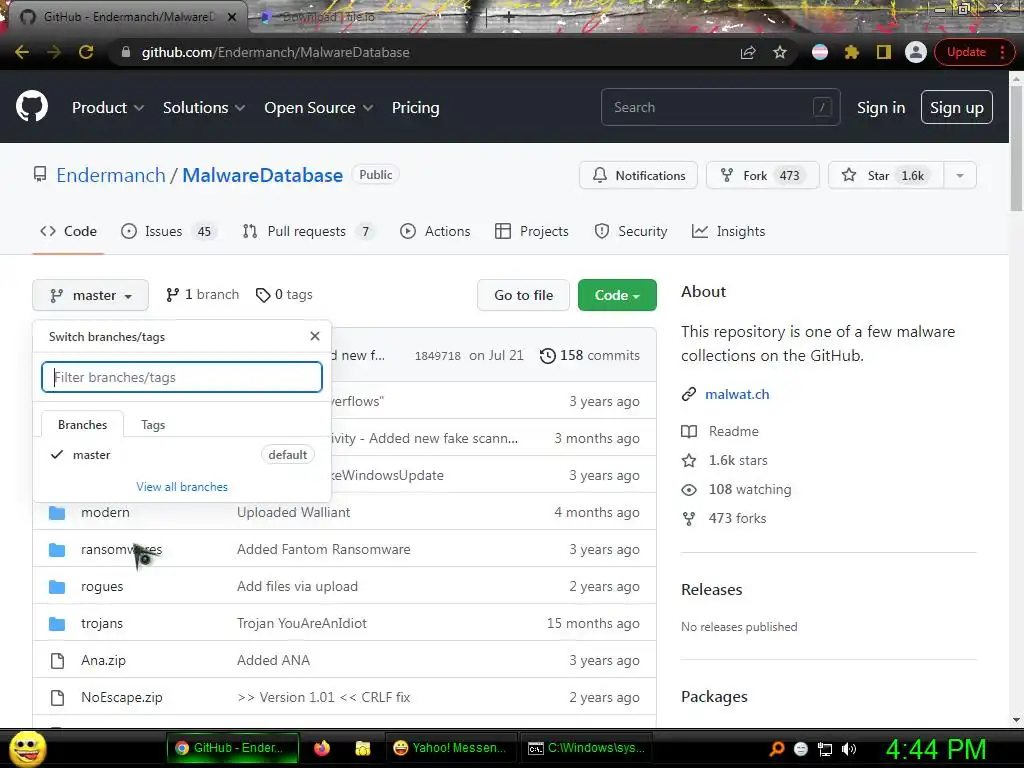1024x768 pixels.
Task: Click the circular extension icon beside bookmark star
Action: coord(820,52)
